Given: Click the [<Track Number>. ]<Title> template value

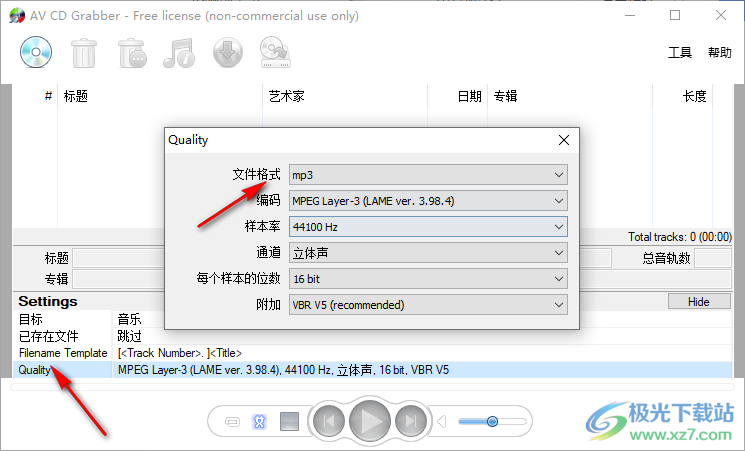Looking at the screenshot, I should 180,353.
